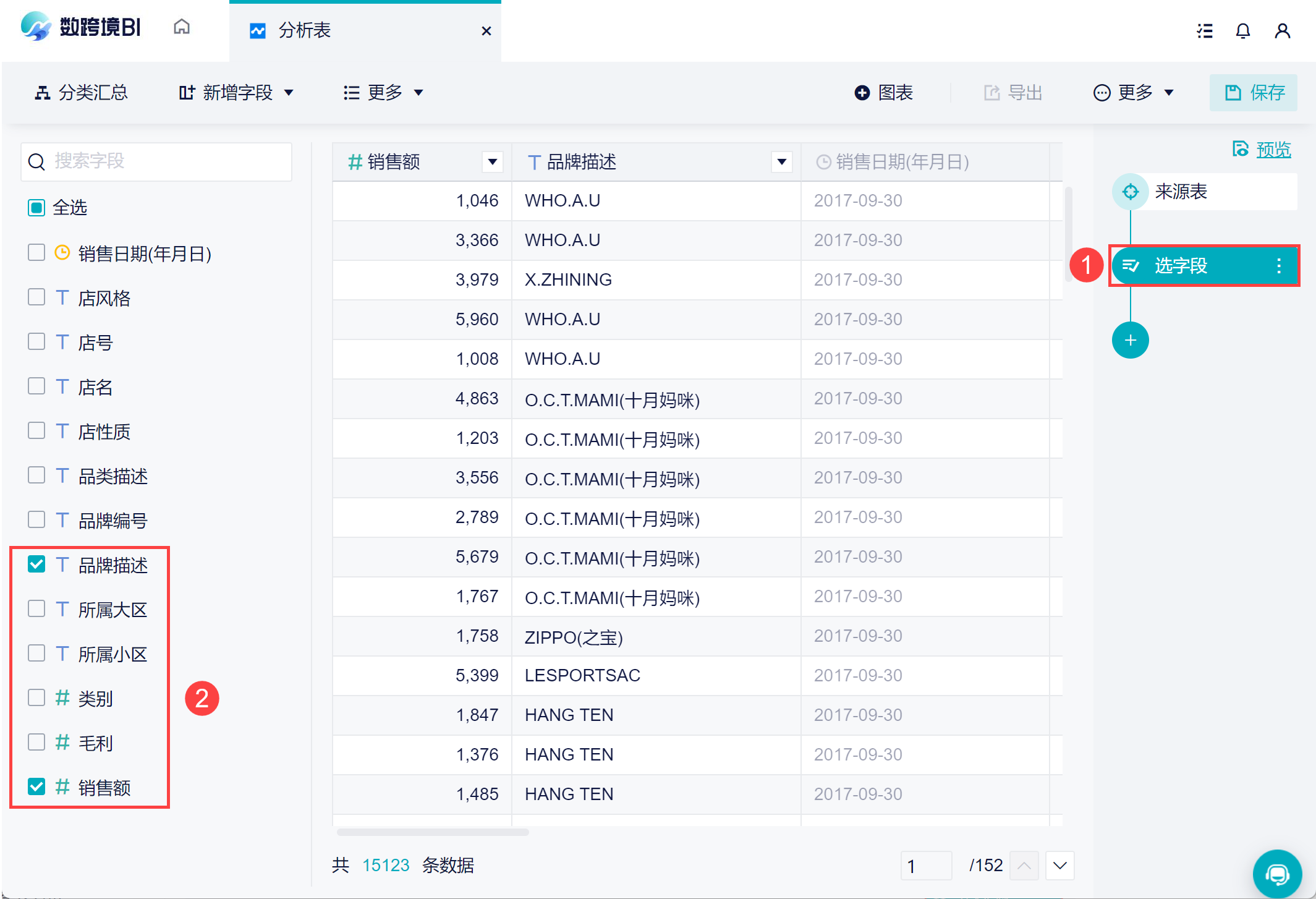Click the 图表 add chart button
The image size is (1316, 899).
pos(884,93)
